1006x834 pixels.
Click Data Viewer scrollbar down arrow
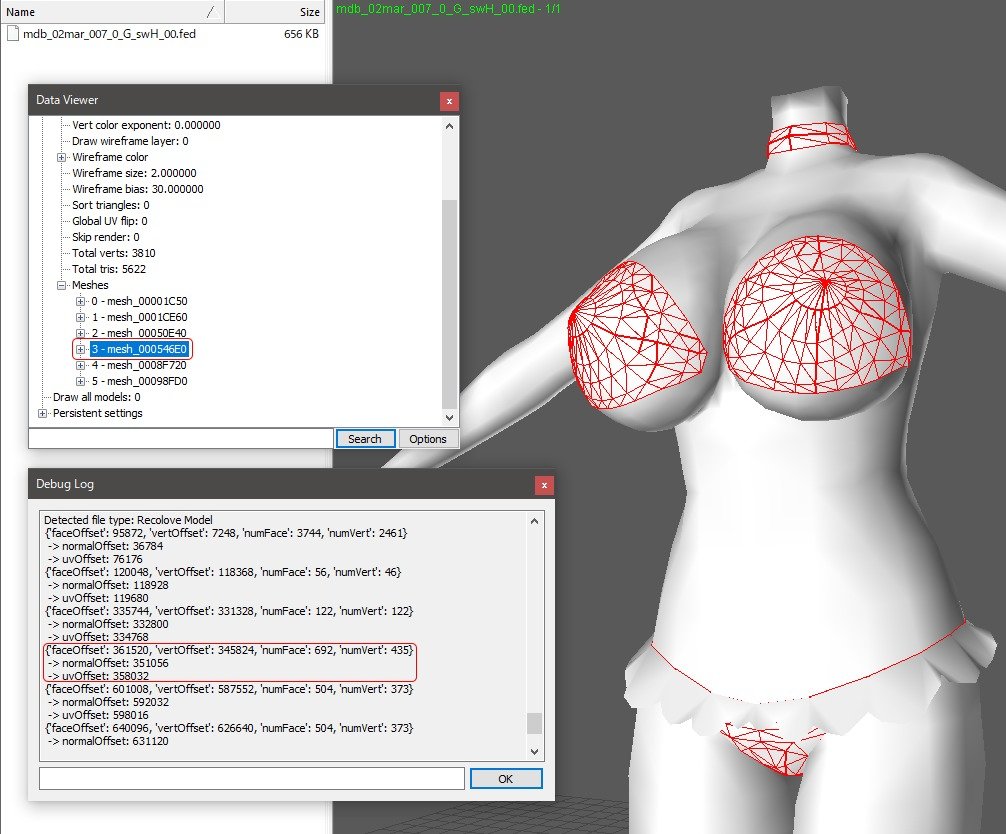point(450,418)
